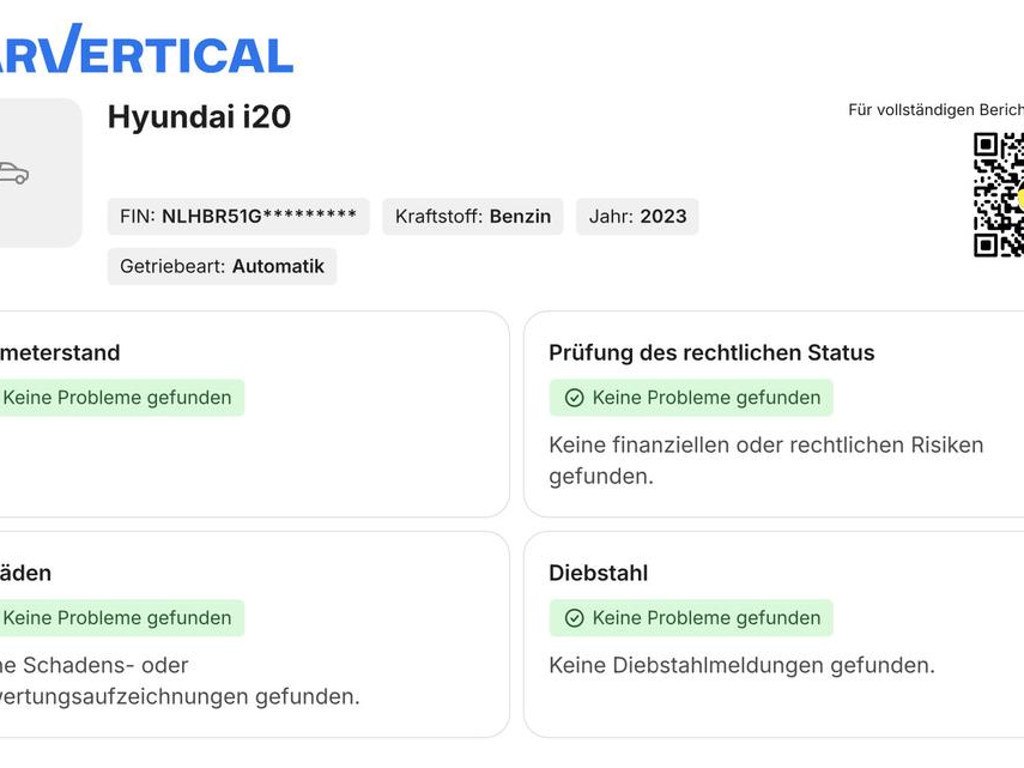The height and width of the screenshot is (768, 1024).
Task: Click the Hyundai i20 title
Action: coord(199,117)
